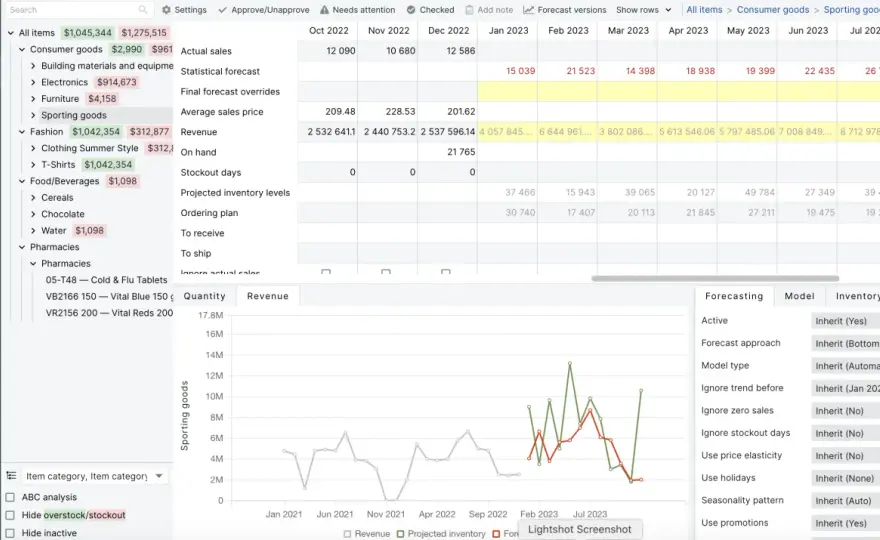The image size is (880, 540).
Task: Click the Approve/Unapprove checkmark icon
Action: coord(223,10)
